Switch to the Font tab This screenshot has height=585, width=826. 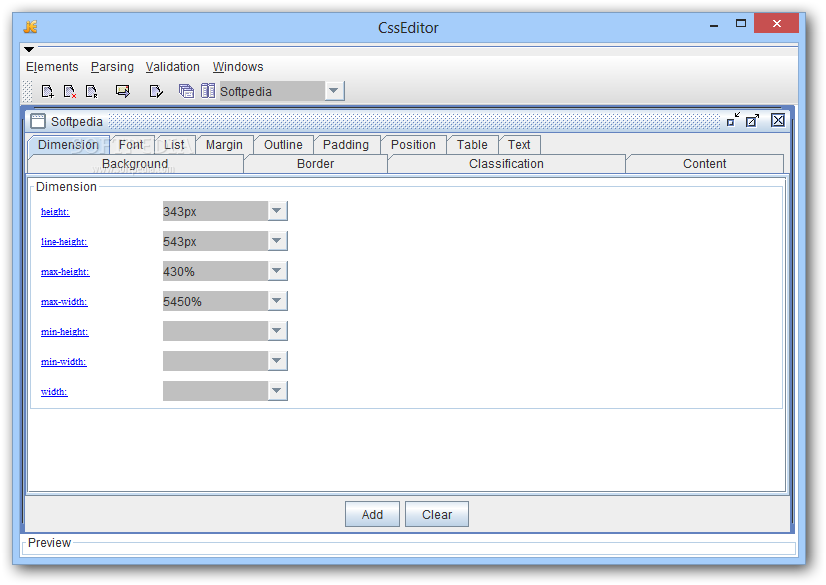(x=131, y=145)
